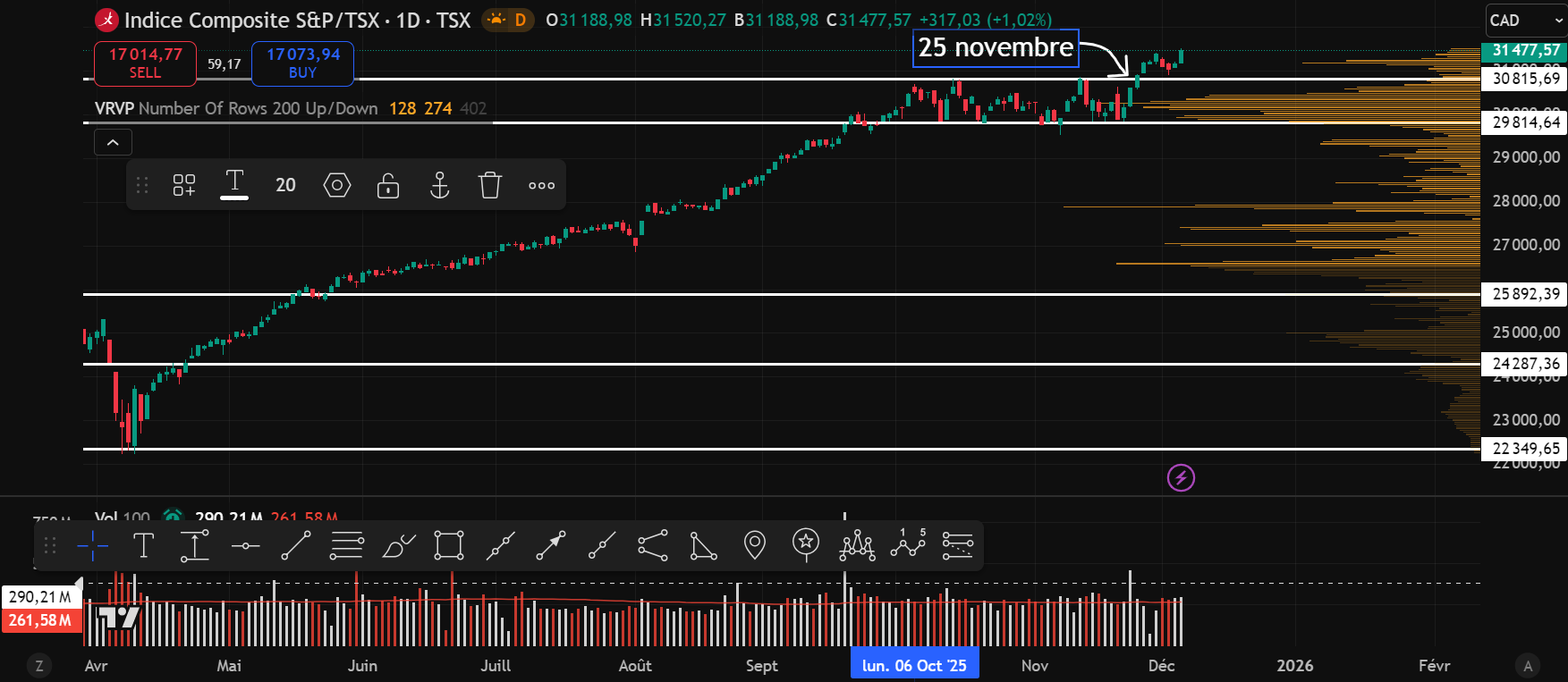
Task: Click the spread value 59,17
Action: point(224,64)
